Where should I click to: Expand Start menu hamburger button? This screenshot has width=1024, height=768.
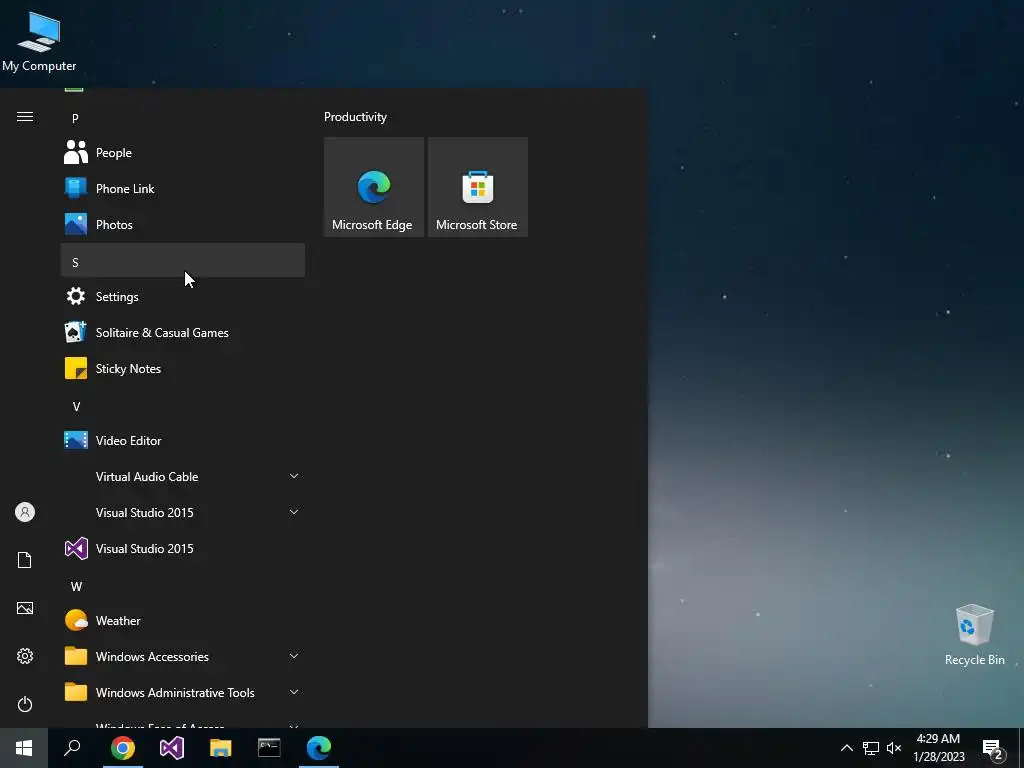25,117
